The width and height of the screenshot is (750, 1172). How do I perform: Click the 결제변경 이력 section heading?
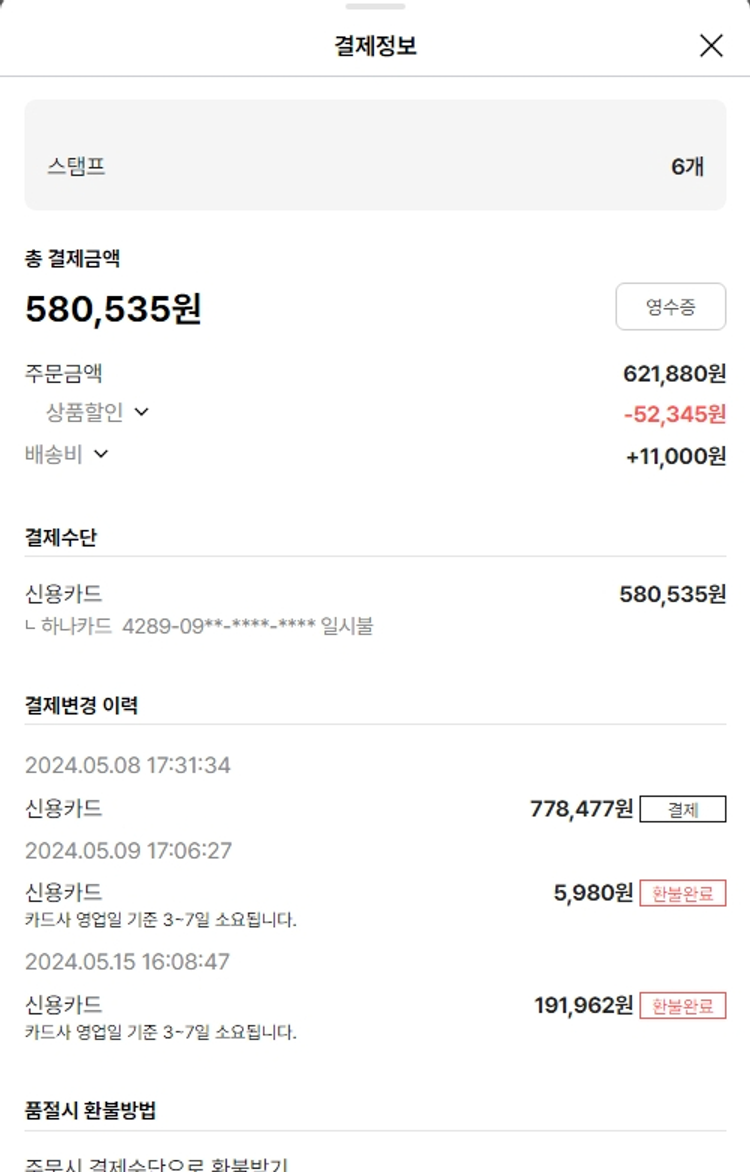(x=81, y=705)
